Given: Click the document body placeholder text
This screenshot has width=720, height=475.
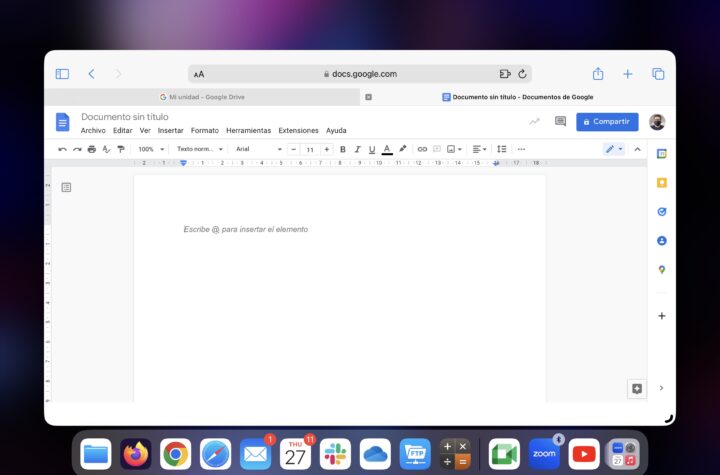Looking at the screenshot, I should tap(246, 229).
